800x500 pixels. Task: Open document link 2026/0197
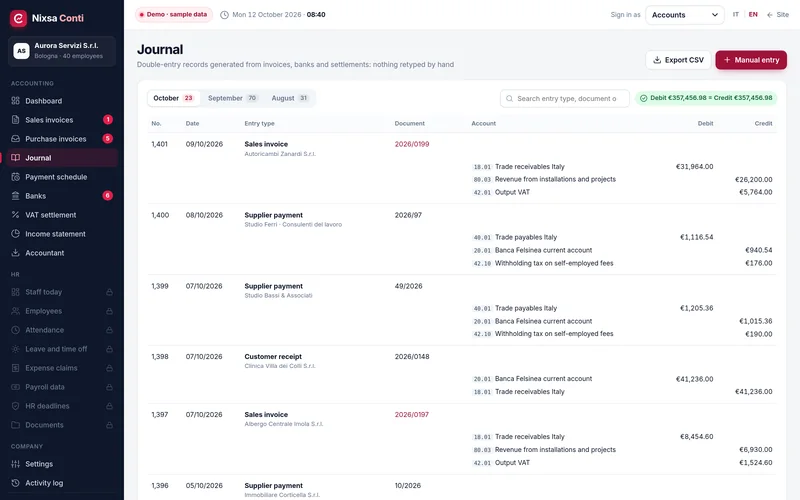(x=412, y=415)
